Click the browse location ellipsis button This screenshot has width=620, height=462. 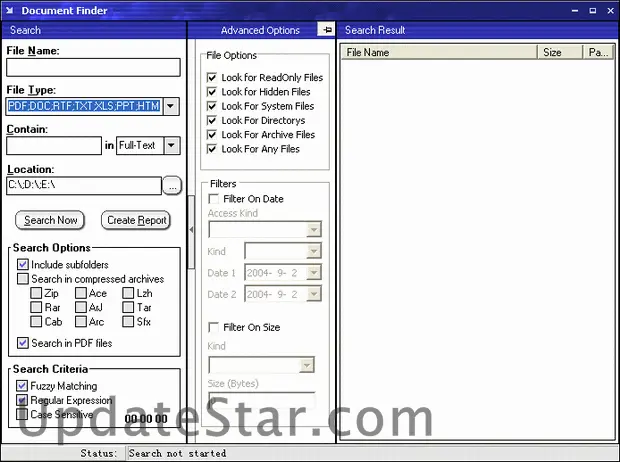172,186
